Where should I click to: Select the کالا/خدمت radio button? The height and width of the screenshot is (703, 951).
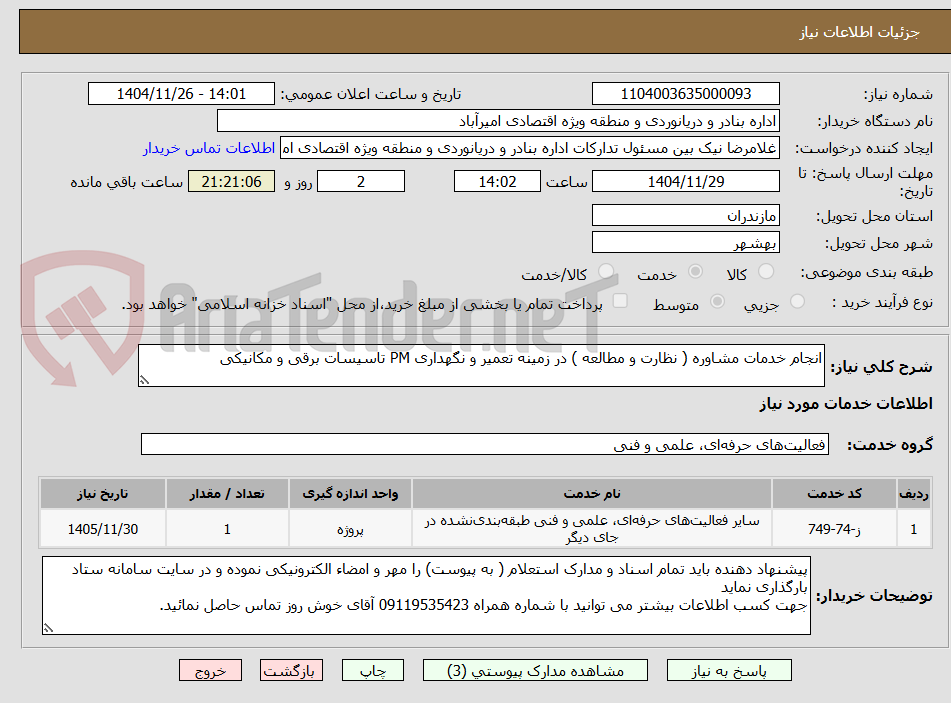point(605,272)
